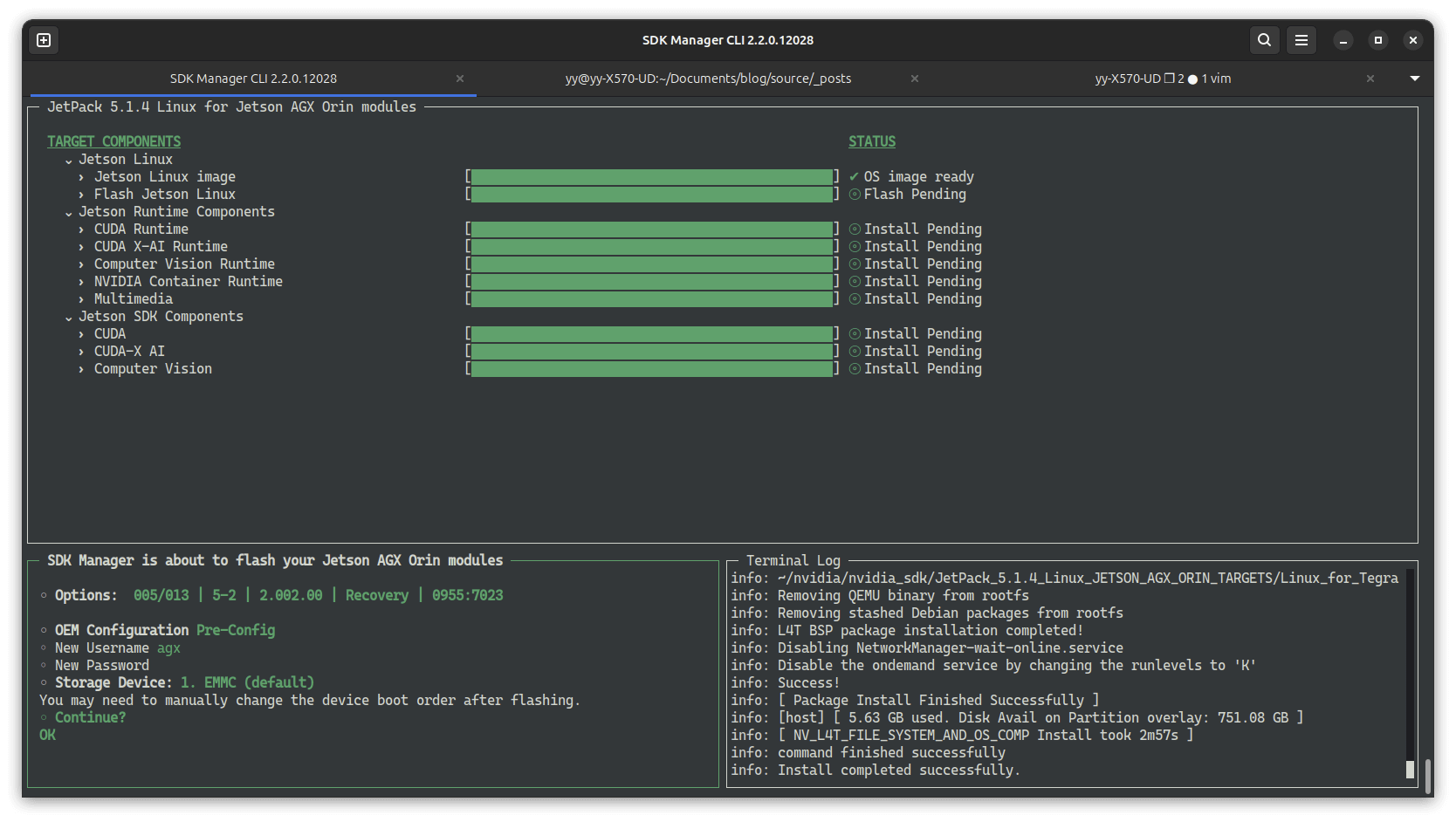The height and width of the screenshot is (822, 1456).
Task: Click the Multimedia progress bar
Action: pyautogui.click(x=652, y=298)
